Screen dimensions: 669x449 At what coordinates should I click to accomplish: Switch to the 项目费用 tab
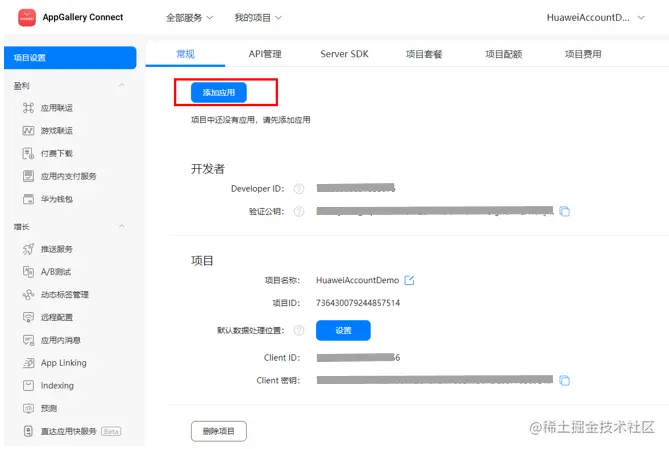pyautogui.click(x=583, y=54)
